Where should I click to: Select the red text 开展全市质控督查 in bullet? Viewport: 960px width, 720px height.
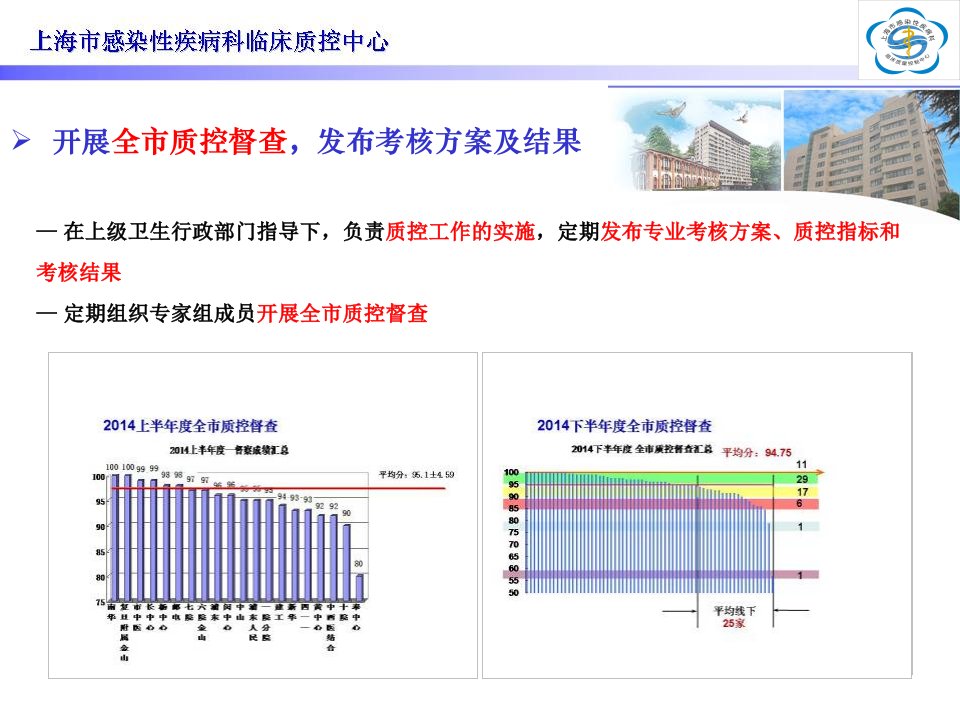pyautogui.click(x=342, y=313)
